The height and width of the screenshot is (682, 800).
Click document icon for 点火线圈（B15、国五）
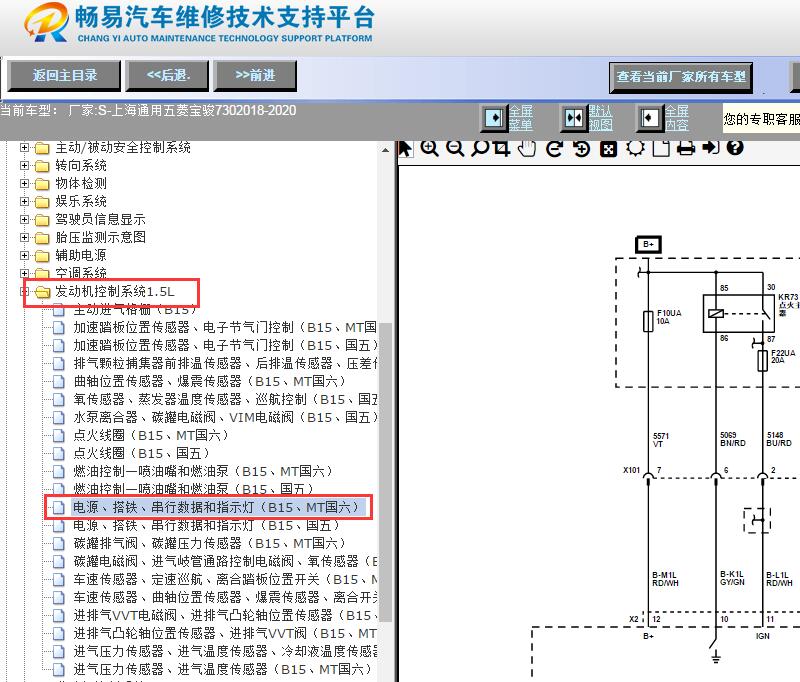point(59,453)
